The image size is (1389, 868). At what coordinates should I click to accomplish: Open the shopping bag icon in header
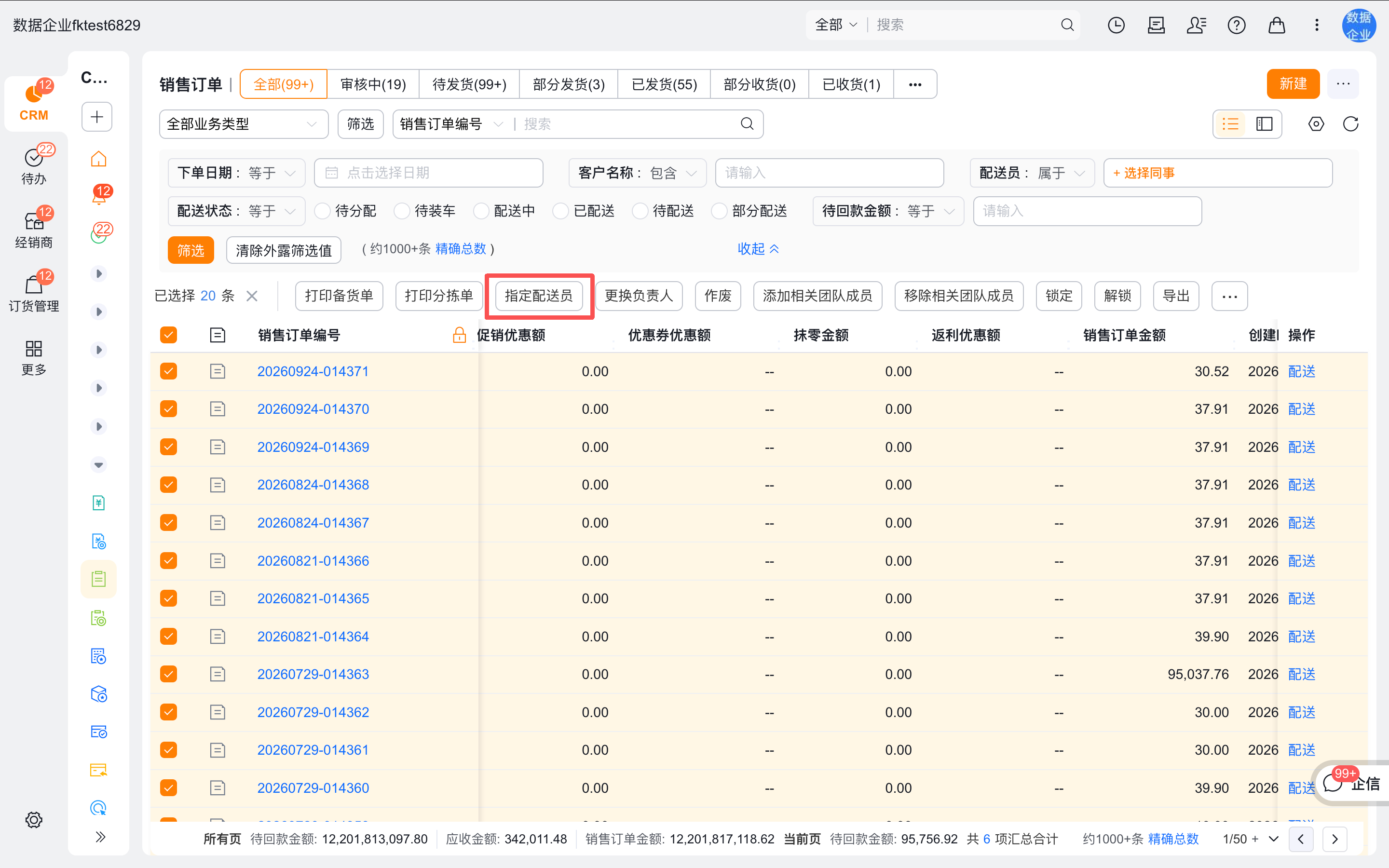click(1277, 25)
